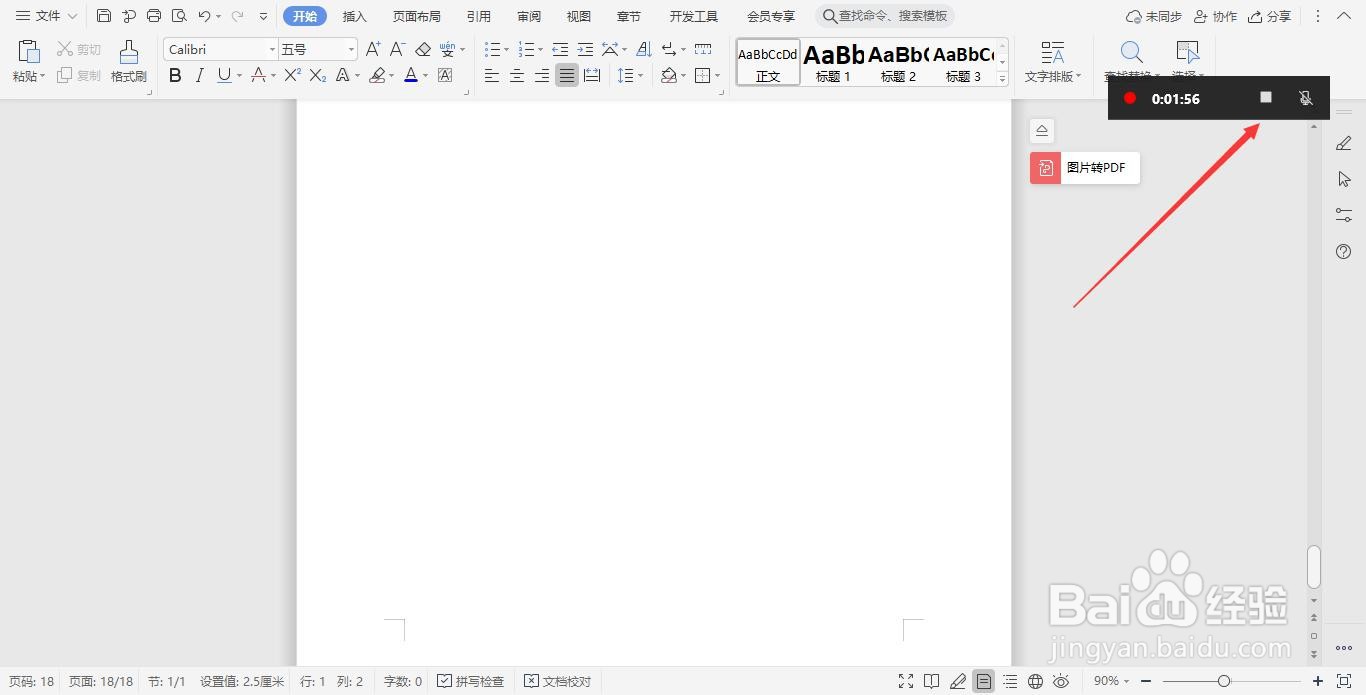Center align text
This screenshot has height=695, width=1366.
point(517,75)
